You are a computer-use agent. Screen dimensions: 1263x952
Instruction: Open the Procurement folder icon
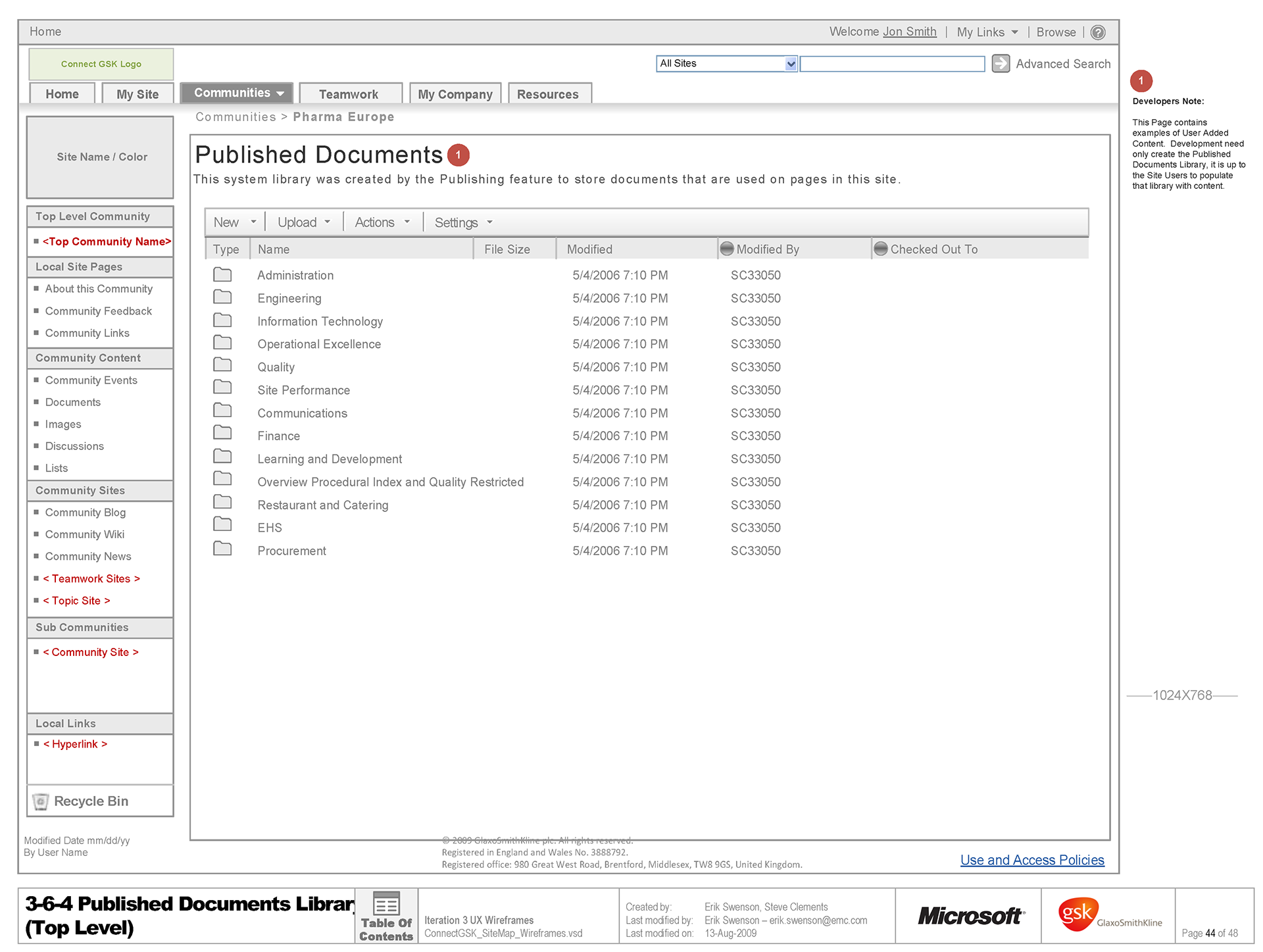coord(222,549)
